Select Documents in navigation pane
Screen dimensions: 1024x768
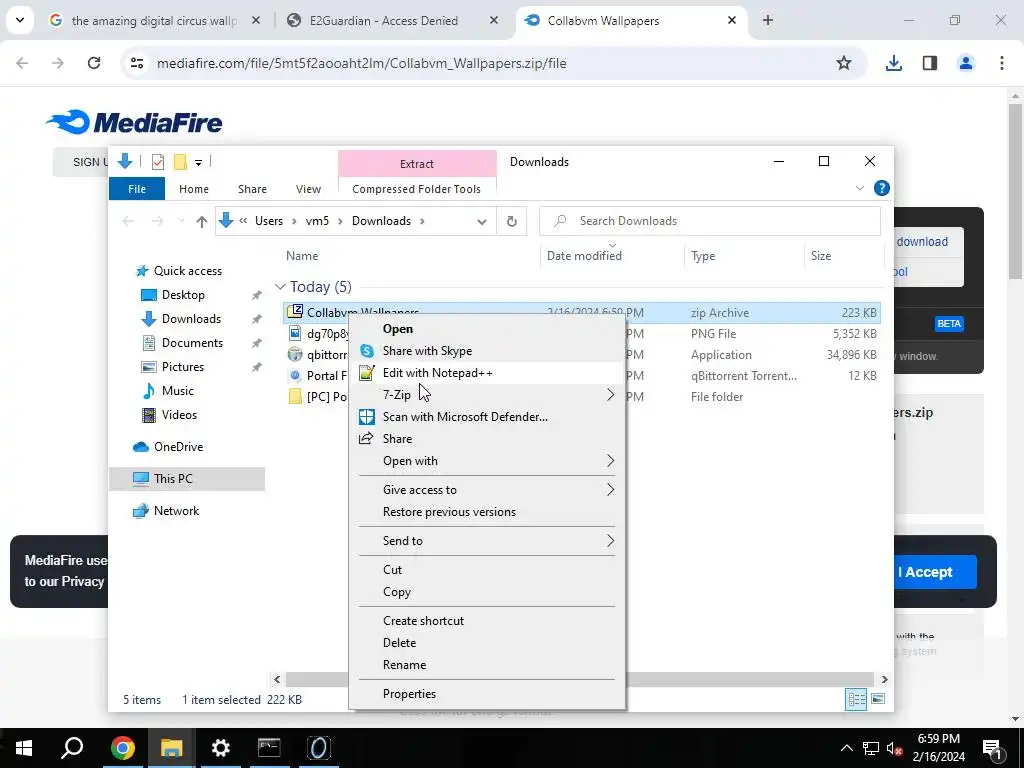coord(192,343)
